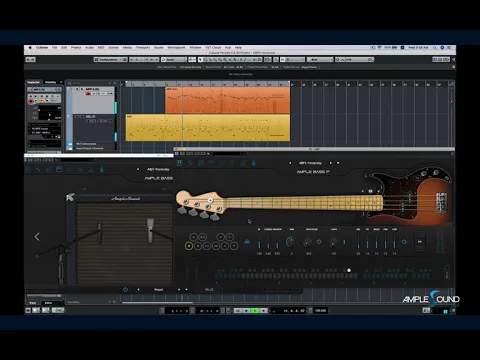Open the Beat grid type dropdown in the toolbar
The width and height of the screenshot is (480, 360).
pos(319,60)
